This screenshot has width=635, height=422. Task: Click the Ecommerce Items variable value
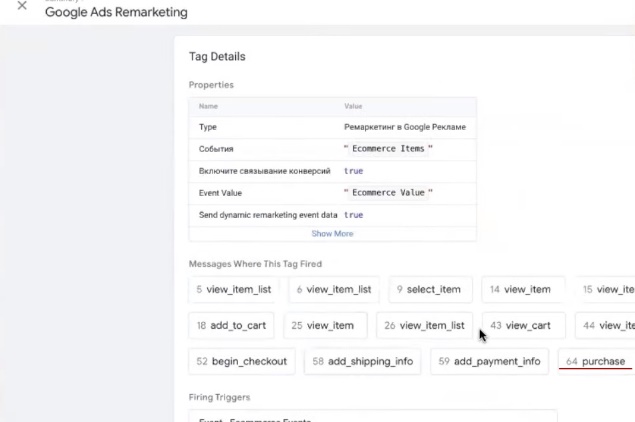tap(388, 149)
